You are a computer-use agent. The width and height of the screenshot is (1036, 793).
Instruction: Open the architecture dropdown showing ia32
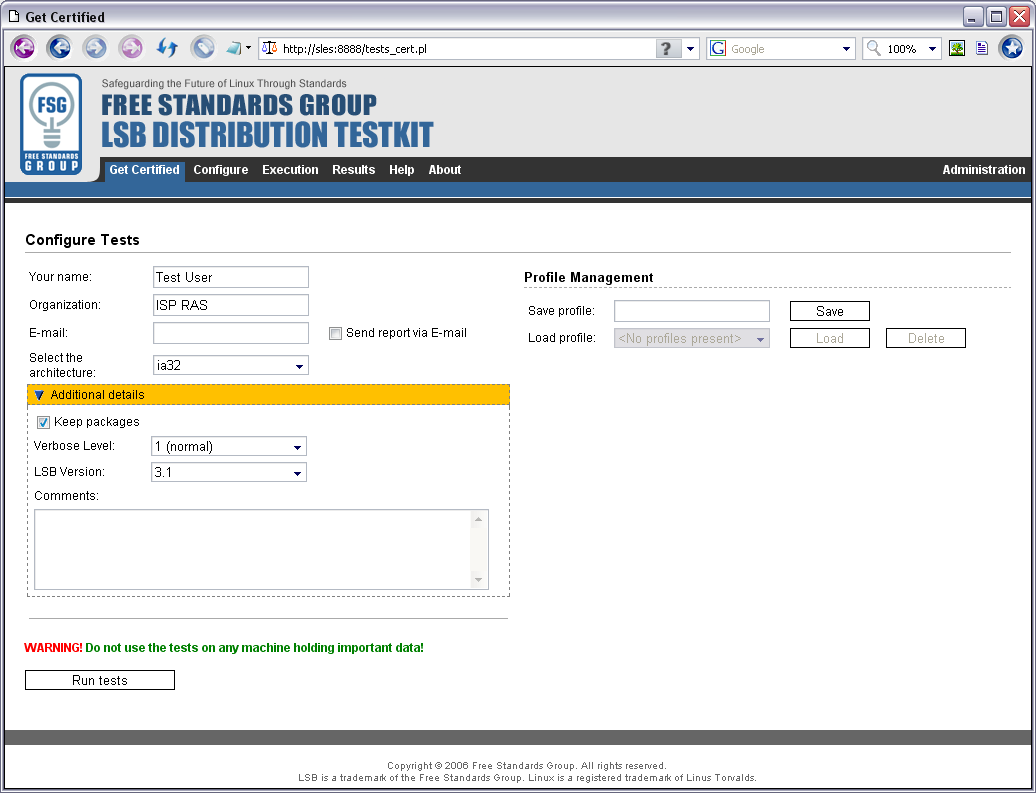[231, 365]
